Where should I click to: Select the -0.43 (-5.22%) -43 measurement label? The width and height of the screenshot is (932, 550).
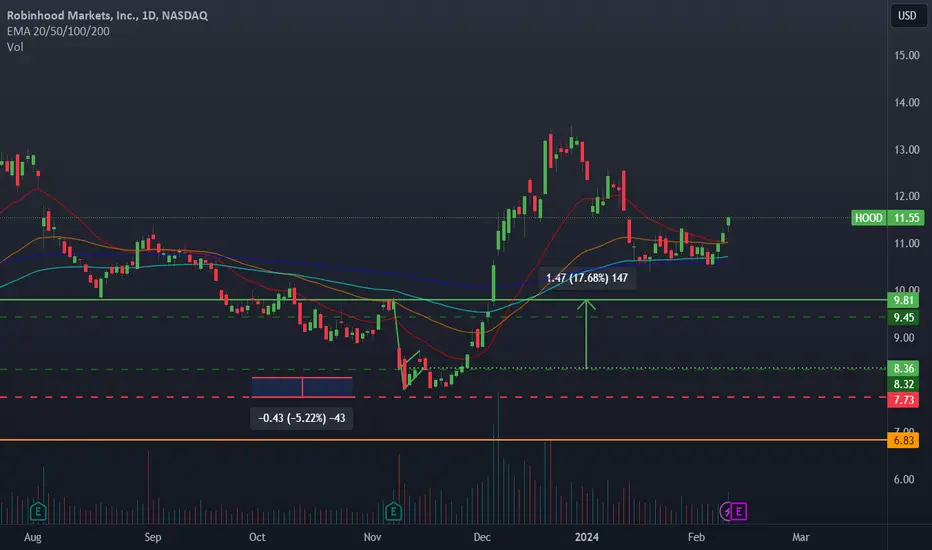tap(302, 418)
